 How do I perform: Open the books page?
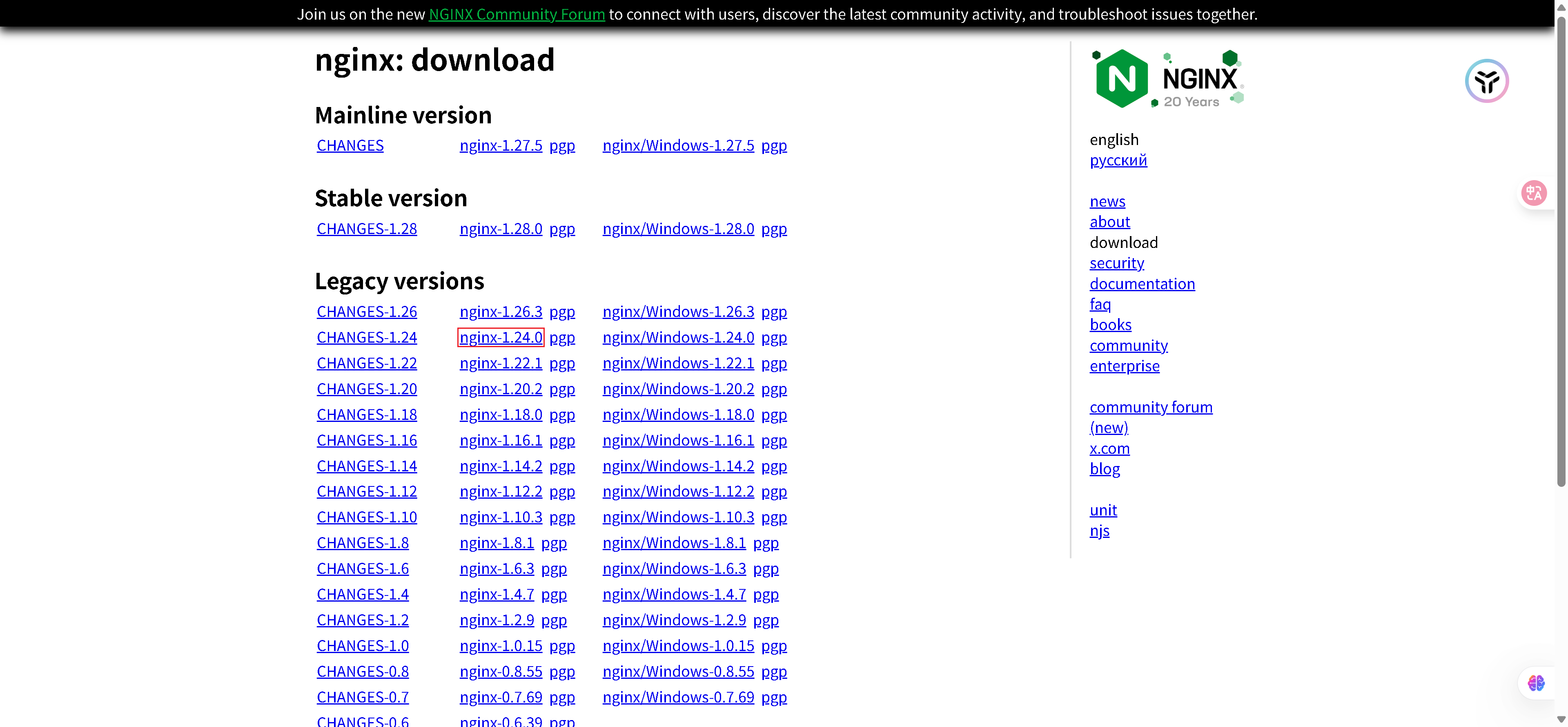[x=1110, y=325]
